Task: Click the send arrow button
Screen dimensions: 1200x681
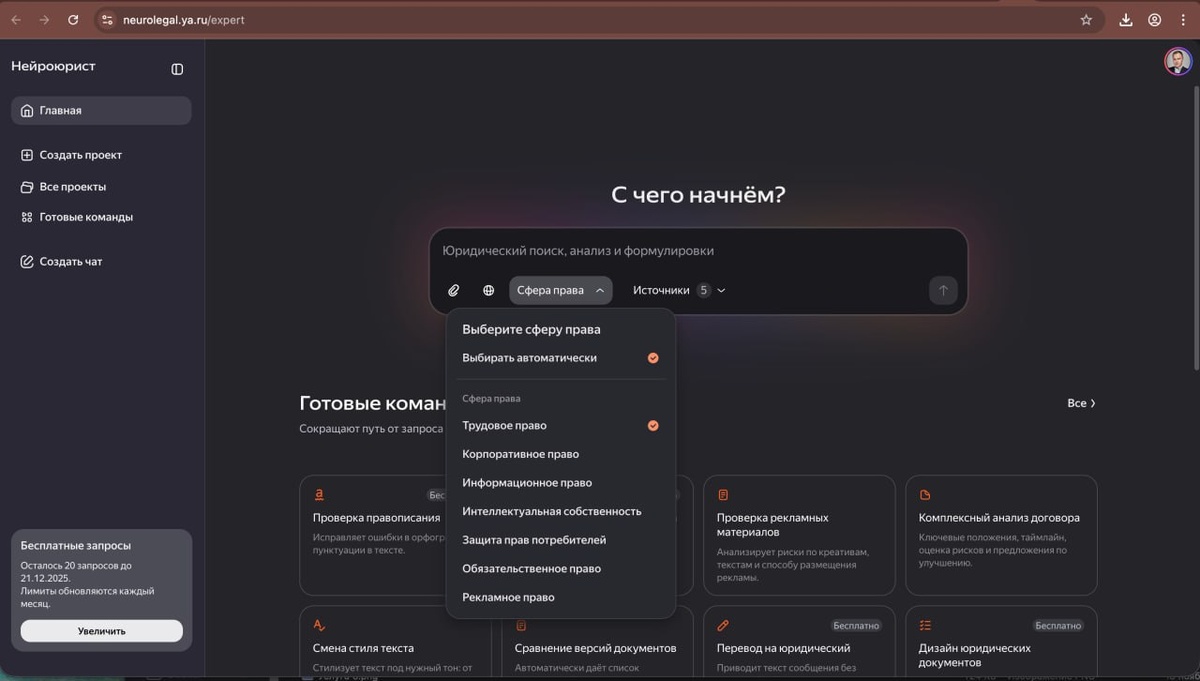Action: 943,290
